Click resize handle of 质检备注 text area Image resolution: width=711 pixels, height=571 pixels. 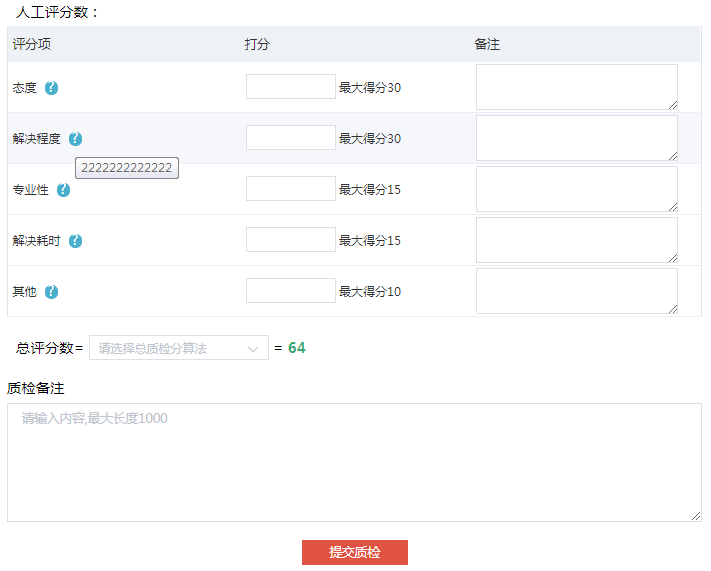tap(696, 516)
